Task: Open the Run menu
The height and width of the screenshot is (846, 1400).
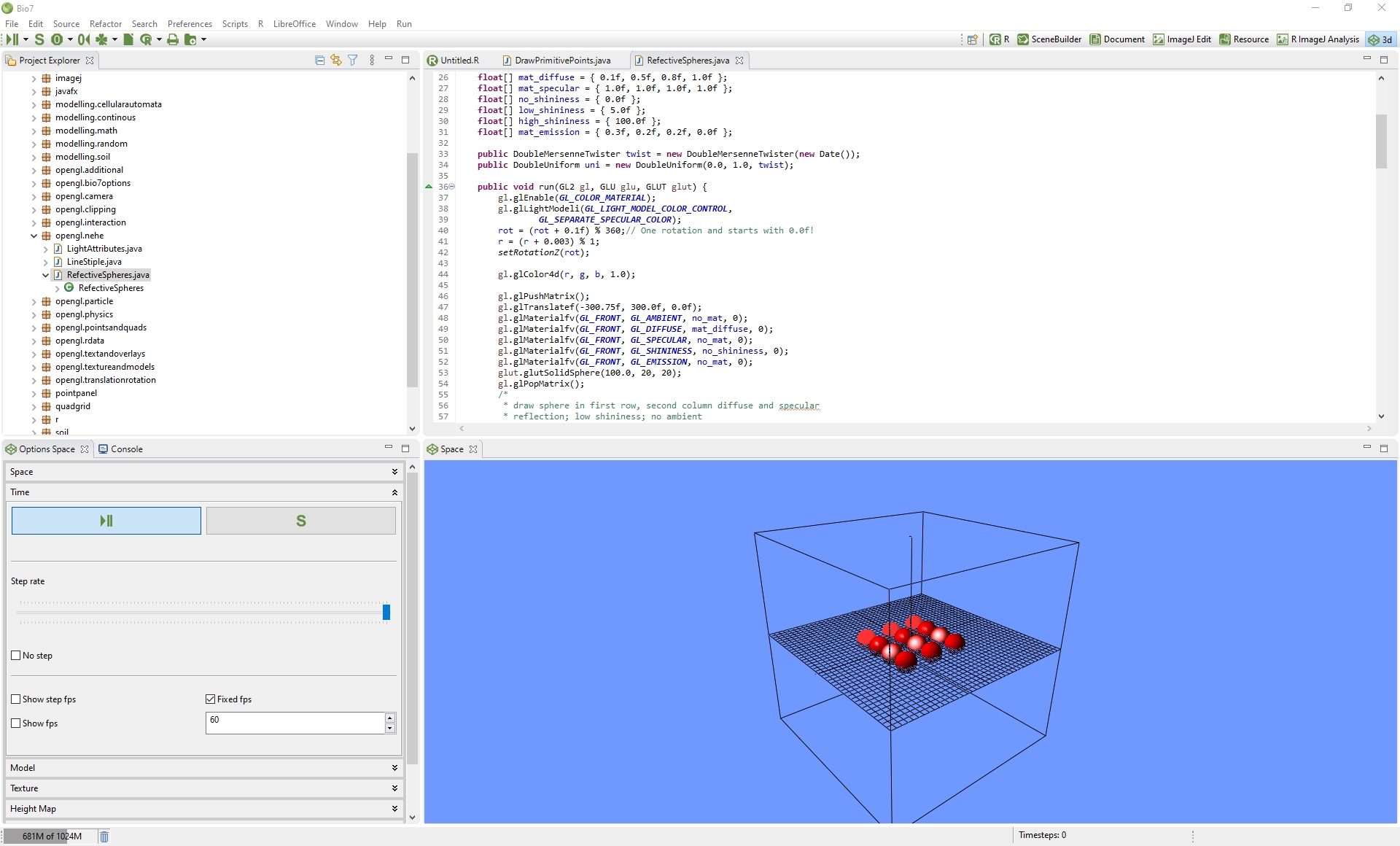Action: pos(404,23)
